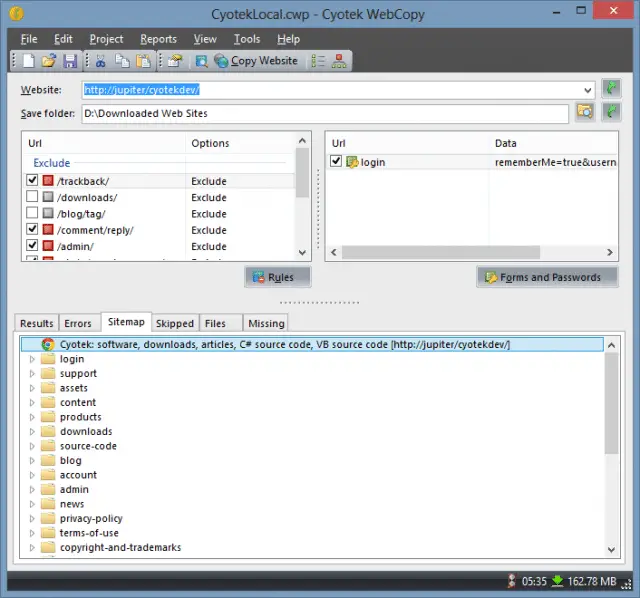Click green arrow icon beside Website field

(611, 89)
